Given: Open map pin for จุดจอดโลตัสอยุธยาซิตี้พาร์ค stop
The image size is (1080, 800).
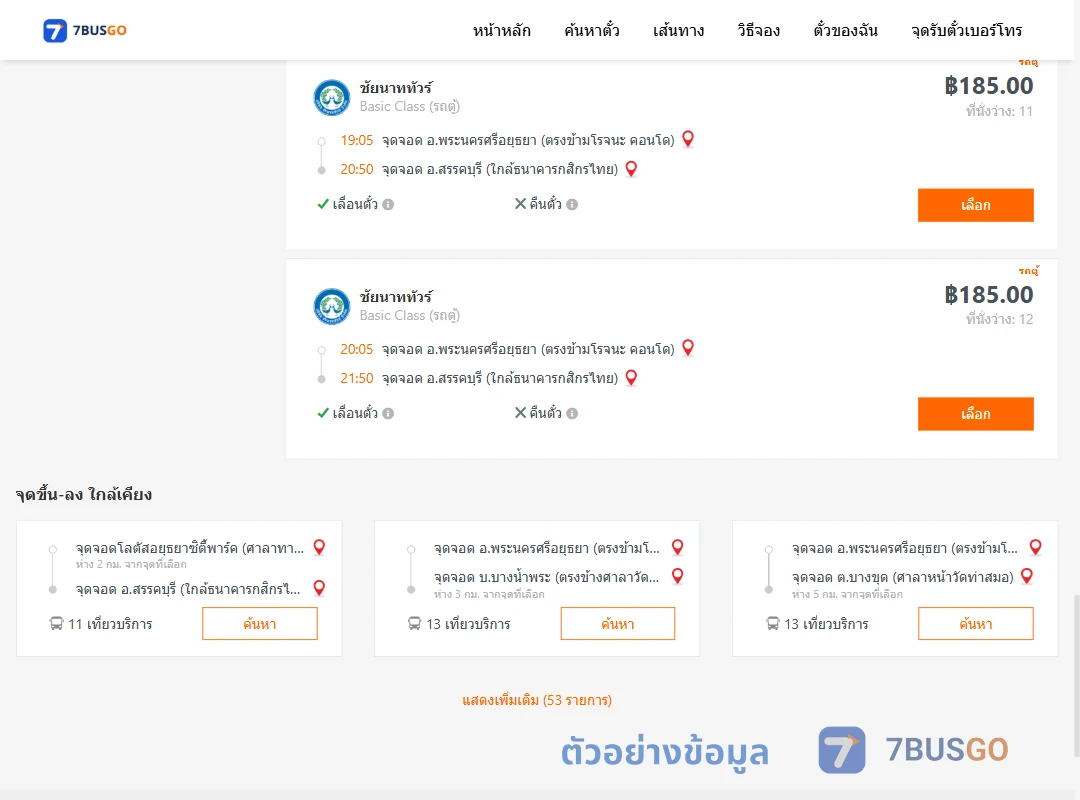Looking at the screenshot, I should coord(319,547).
